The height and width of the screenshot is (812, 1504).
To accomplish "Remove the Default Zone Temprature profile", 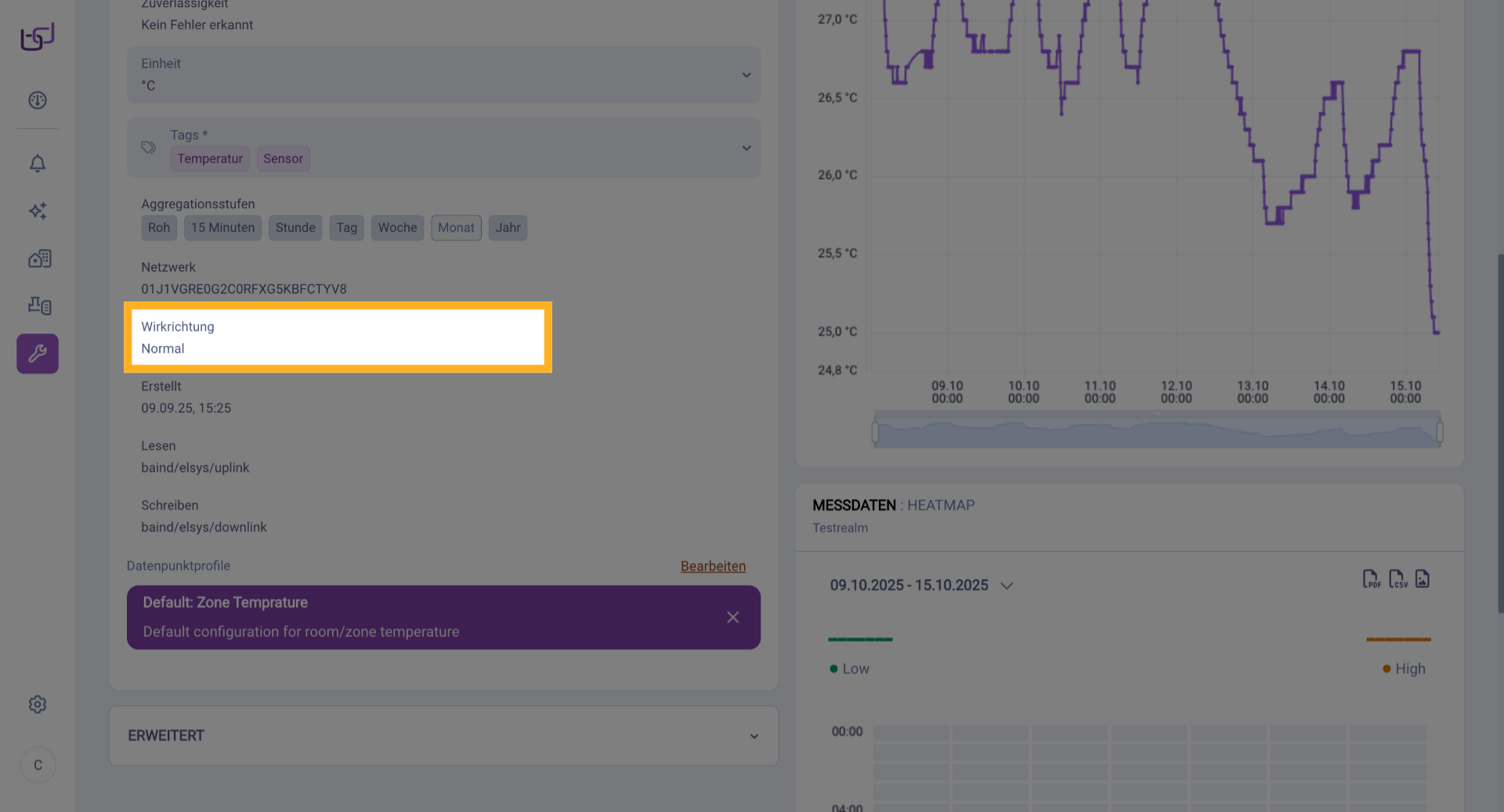I will click(x=732, y=618).
